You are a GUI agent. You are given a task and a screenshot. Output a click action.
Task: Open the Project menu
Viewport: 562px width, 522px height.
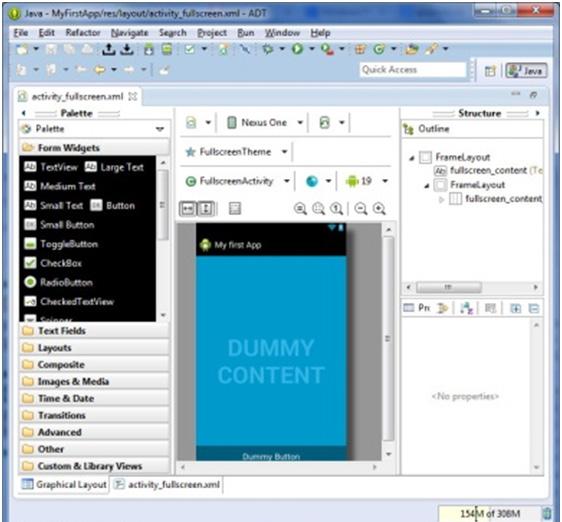(x=212, y=33)
